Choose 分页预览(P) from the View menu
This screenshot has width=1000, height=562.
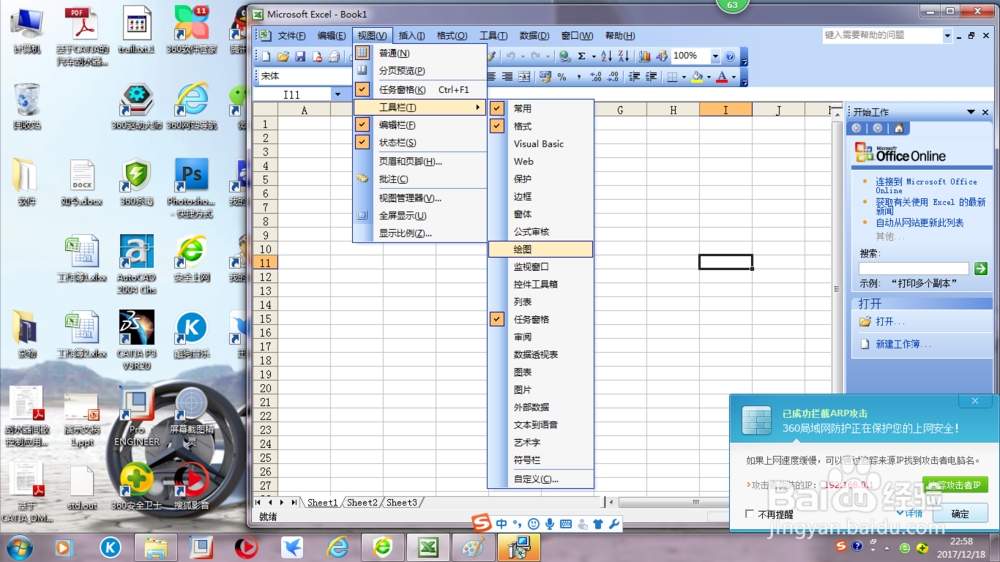point(420,71)
